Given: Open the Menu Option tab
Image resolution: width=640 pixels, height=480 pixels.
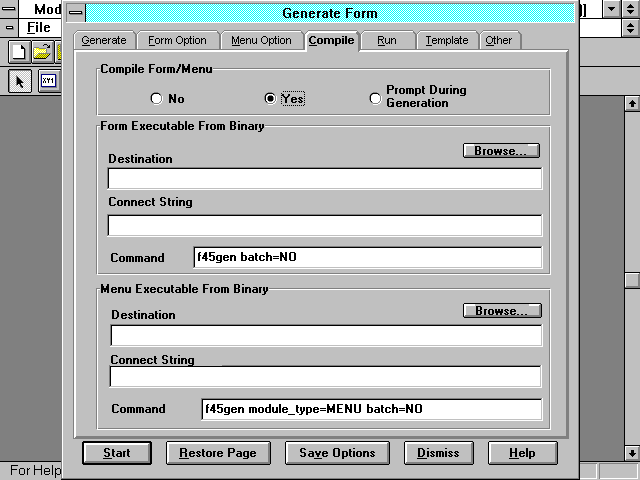Looking at the screenshot, I should 261,41.
